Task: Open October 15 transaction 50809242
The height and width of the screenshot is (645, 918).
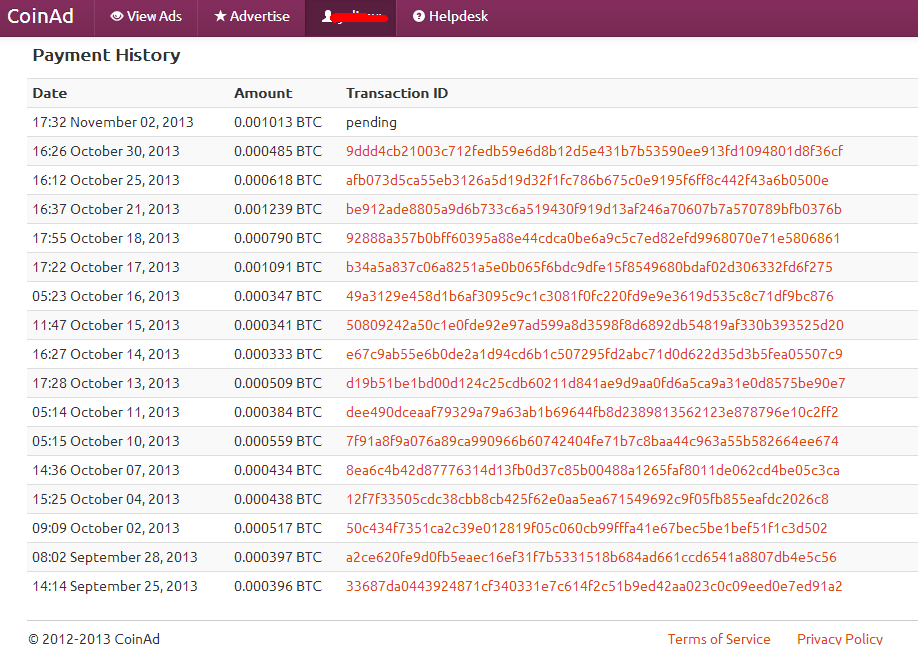Action: coord(594,325)
